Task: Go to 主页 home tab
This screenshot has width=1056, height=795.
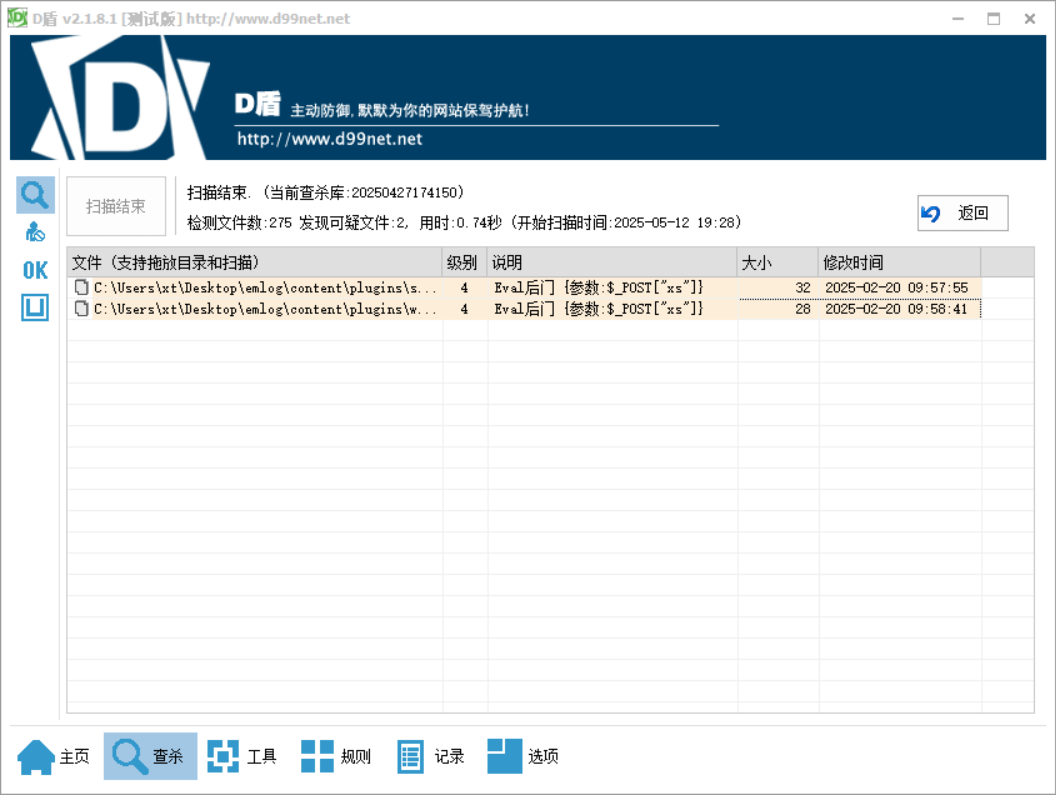Action: coord(54,756)
